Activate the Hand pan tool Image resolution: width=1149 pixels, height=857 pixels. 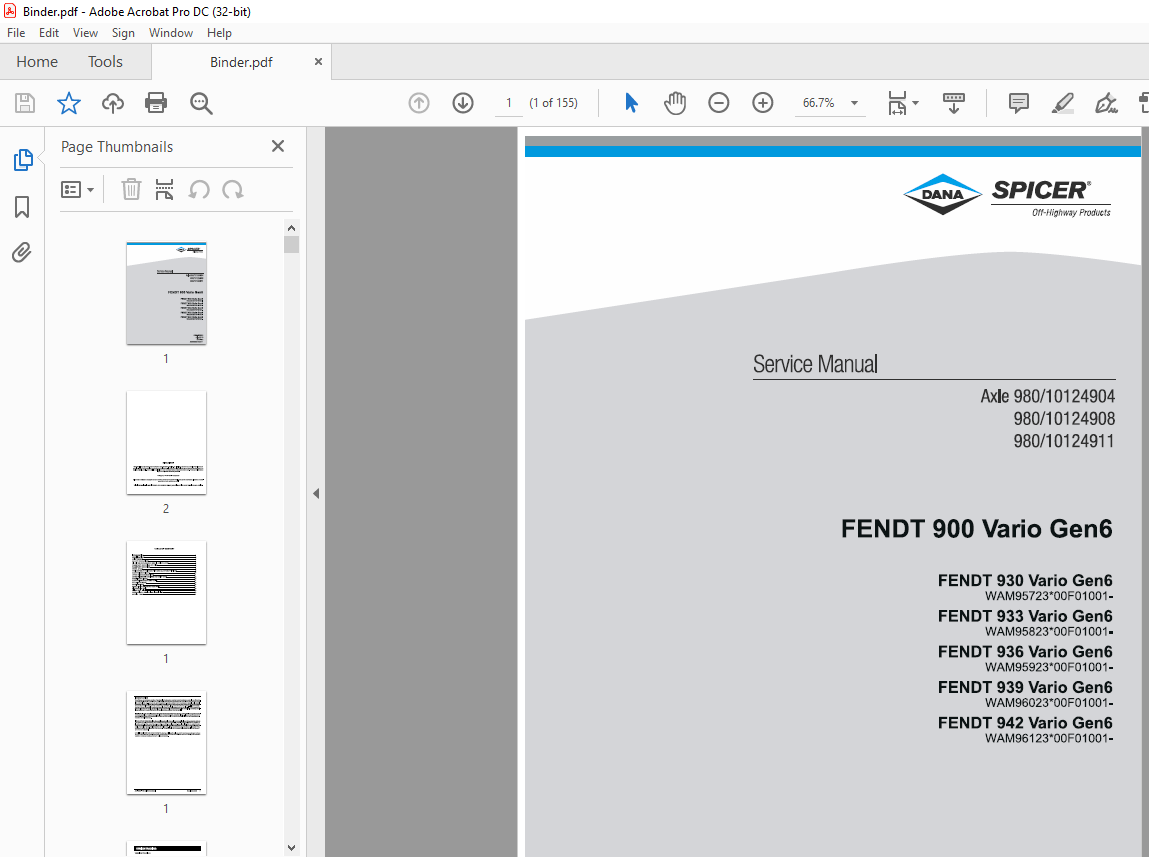(675, 103)
